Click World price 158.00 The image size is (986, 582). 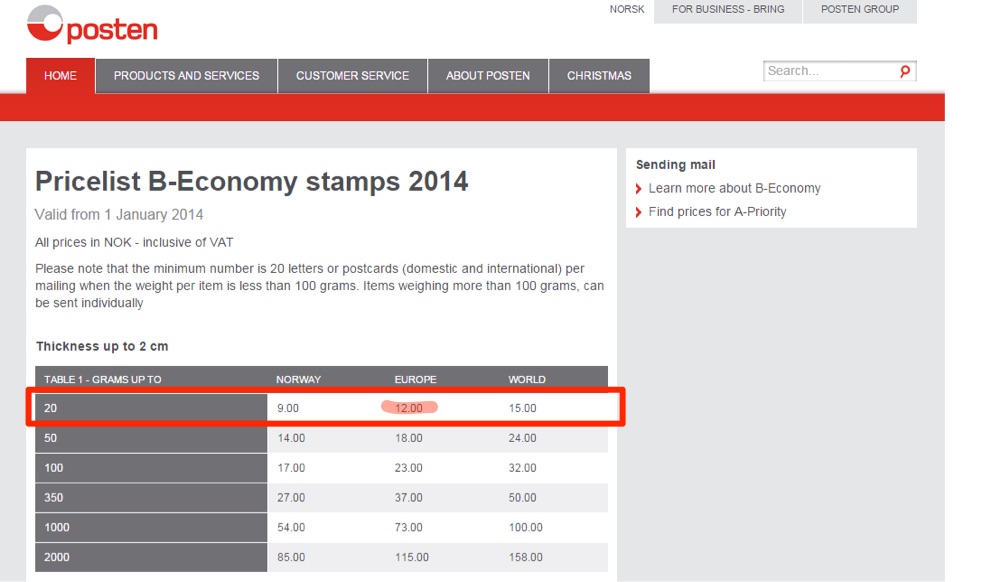click(526, 557)
